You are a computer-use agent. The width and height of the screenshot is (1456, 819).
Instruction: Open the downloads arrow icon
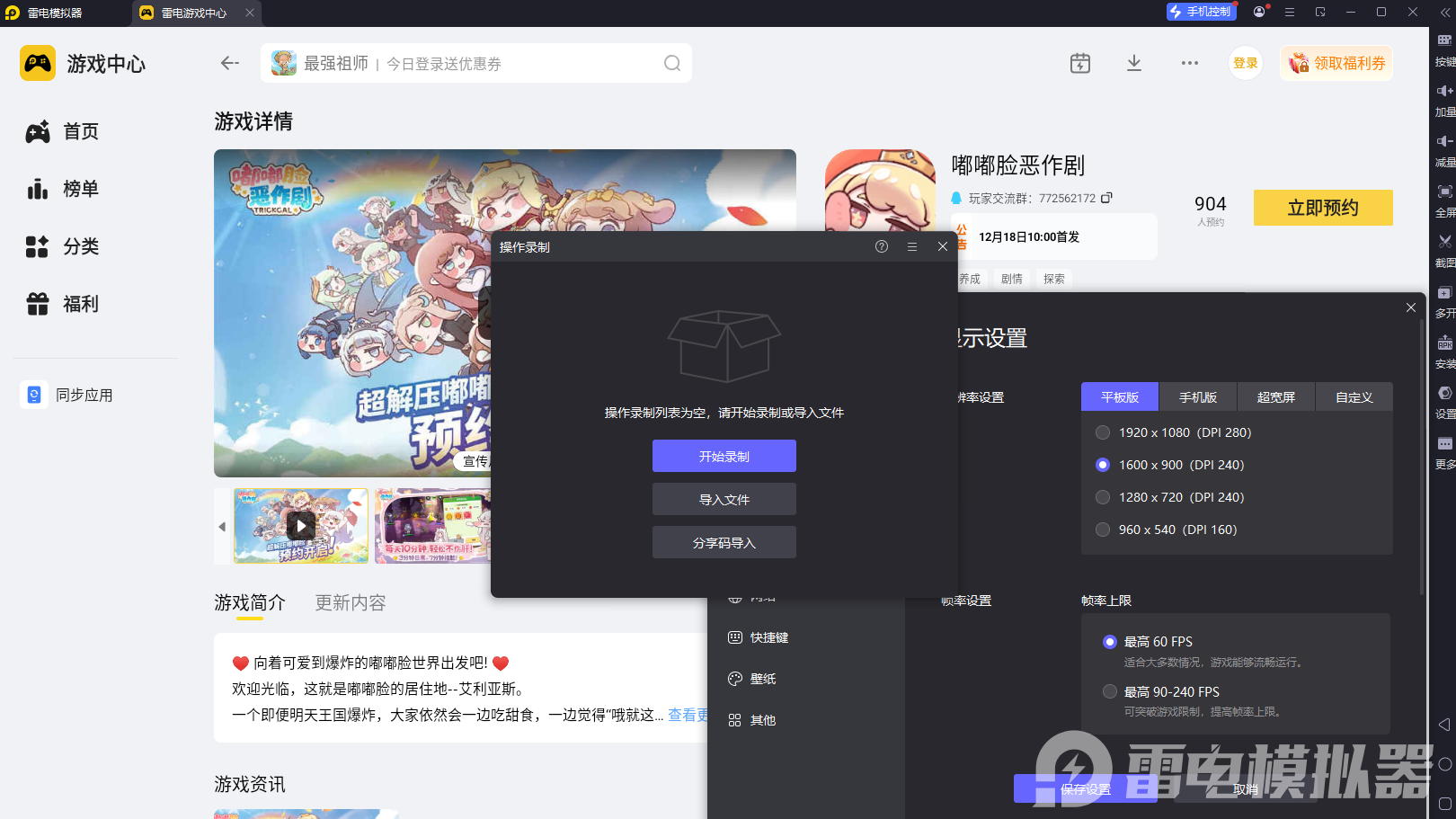pyautogui.click(x=1134, y=63)
